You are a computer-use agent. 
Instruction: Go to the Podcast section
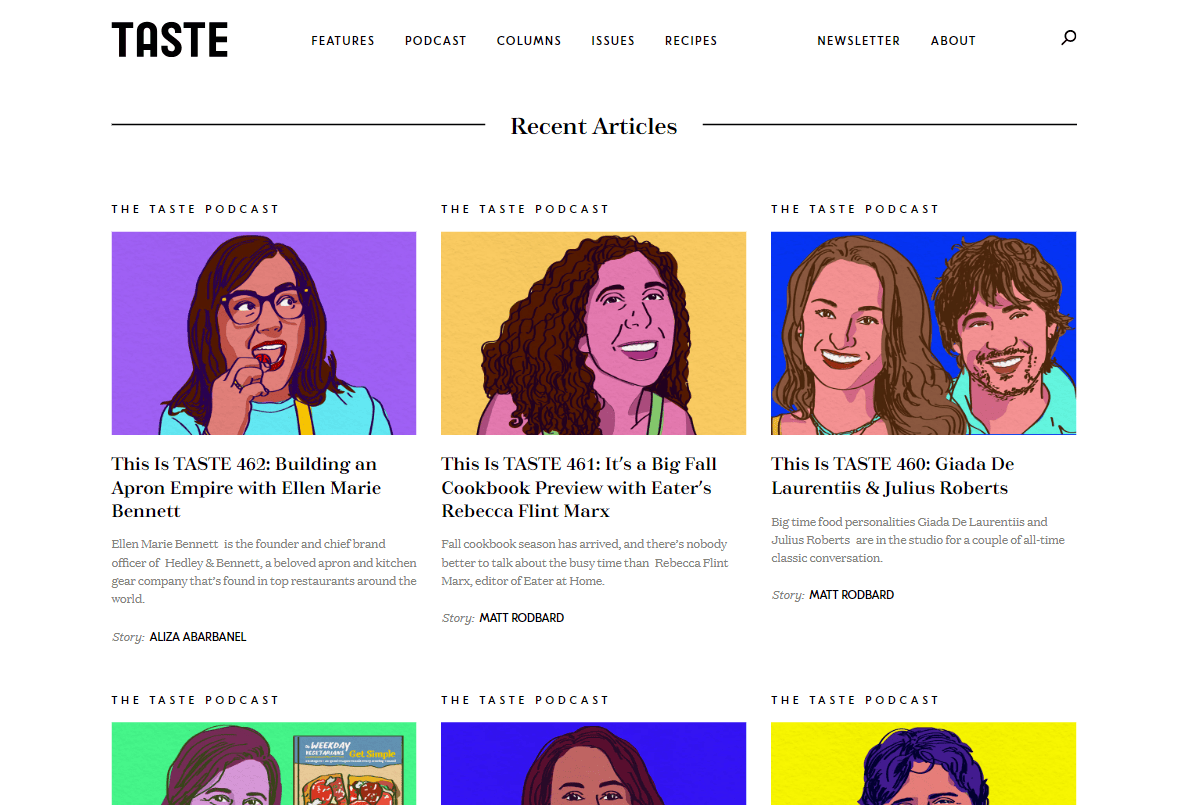pyautogui.click(x=435, y=41)
